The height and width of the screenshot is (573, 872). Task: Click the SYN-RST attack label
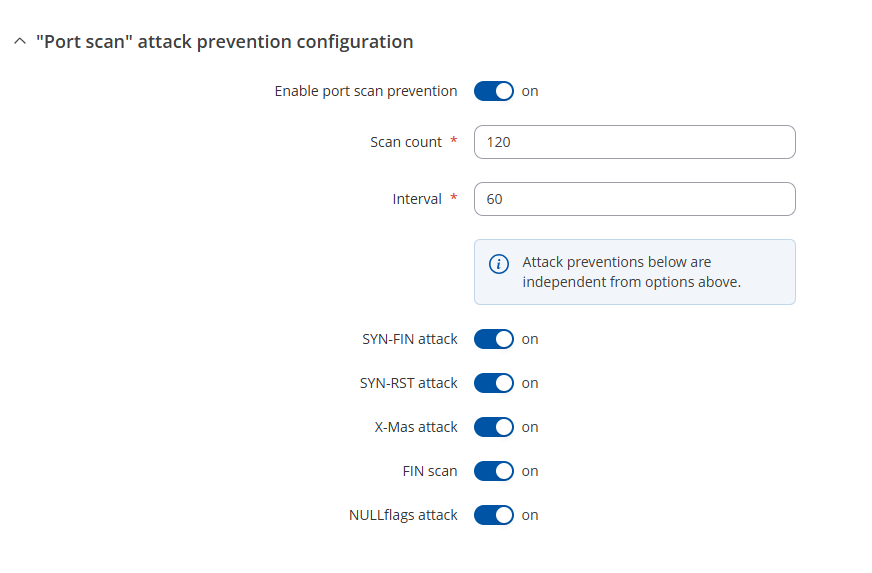pyautogui.click(x=408, y=383)
